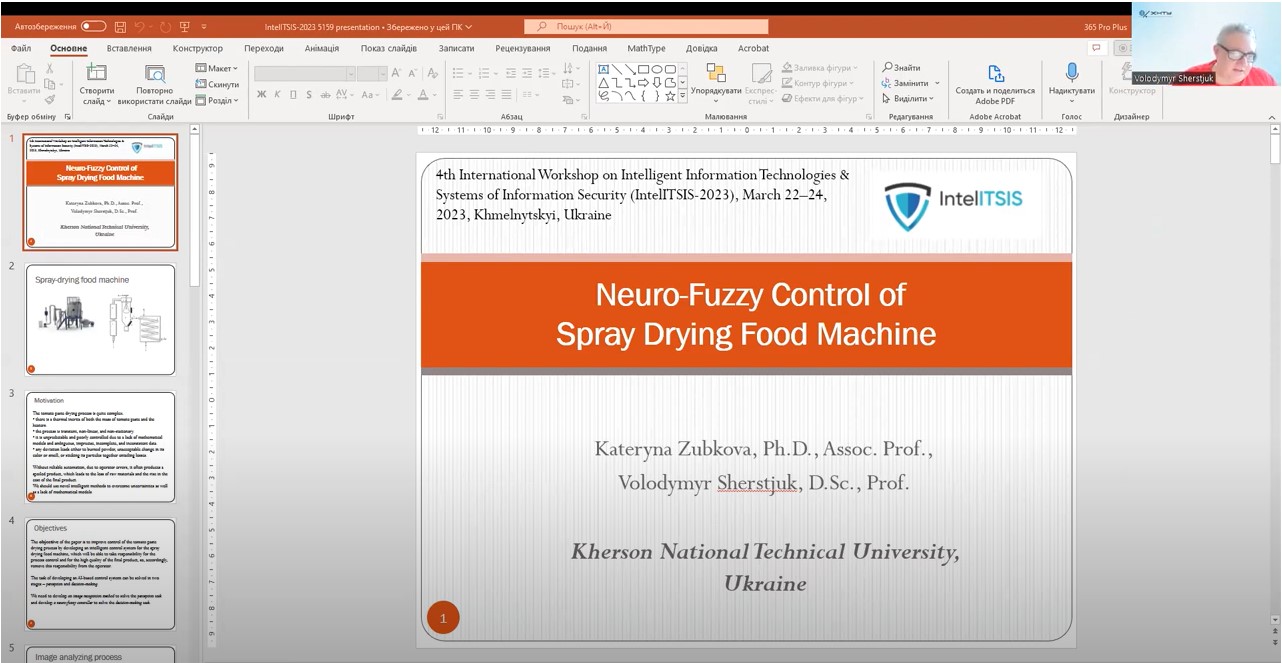Click the Створити слайд new slide icon
Screen dimensions: 1282x663
point(97,73)
